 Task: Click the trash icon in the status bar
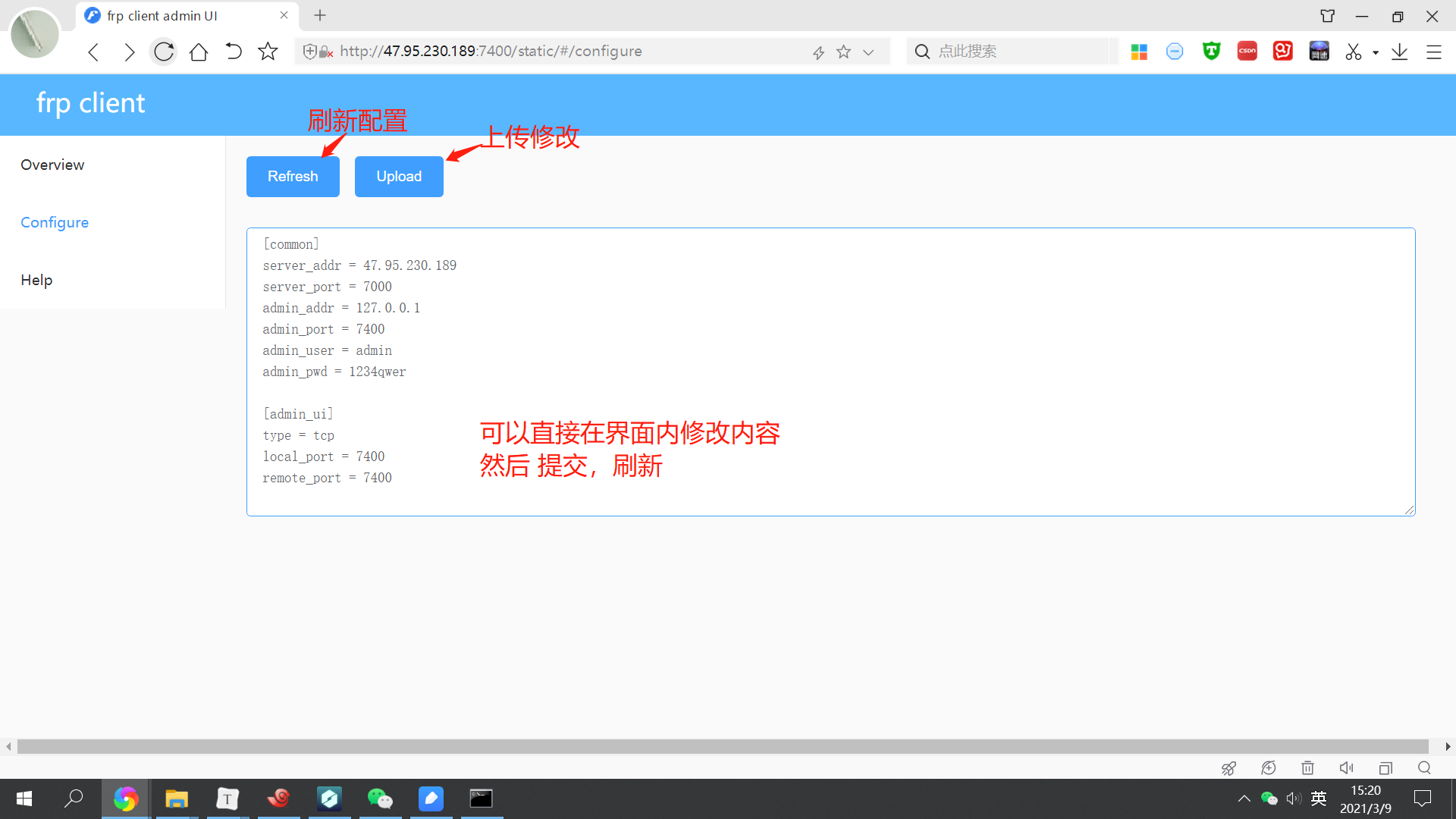pyautogui.click(x=1307, y=767)
